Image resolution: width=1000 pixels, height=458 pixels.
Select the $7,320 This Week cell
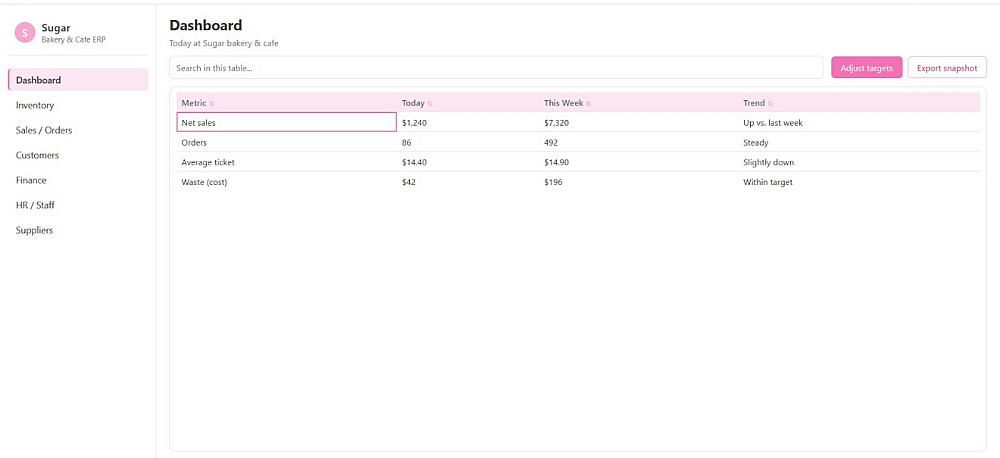click(x=556, y=122)
